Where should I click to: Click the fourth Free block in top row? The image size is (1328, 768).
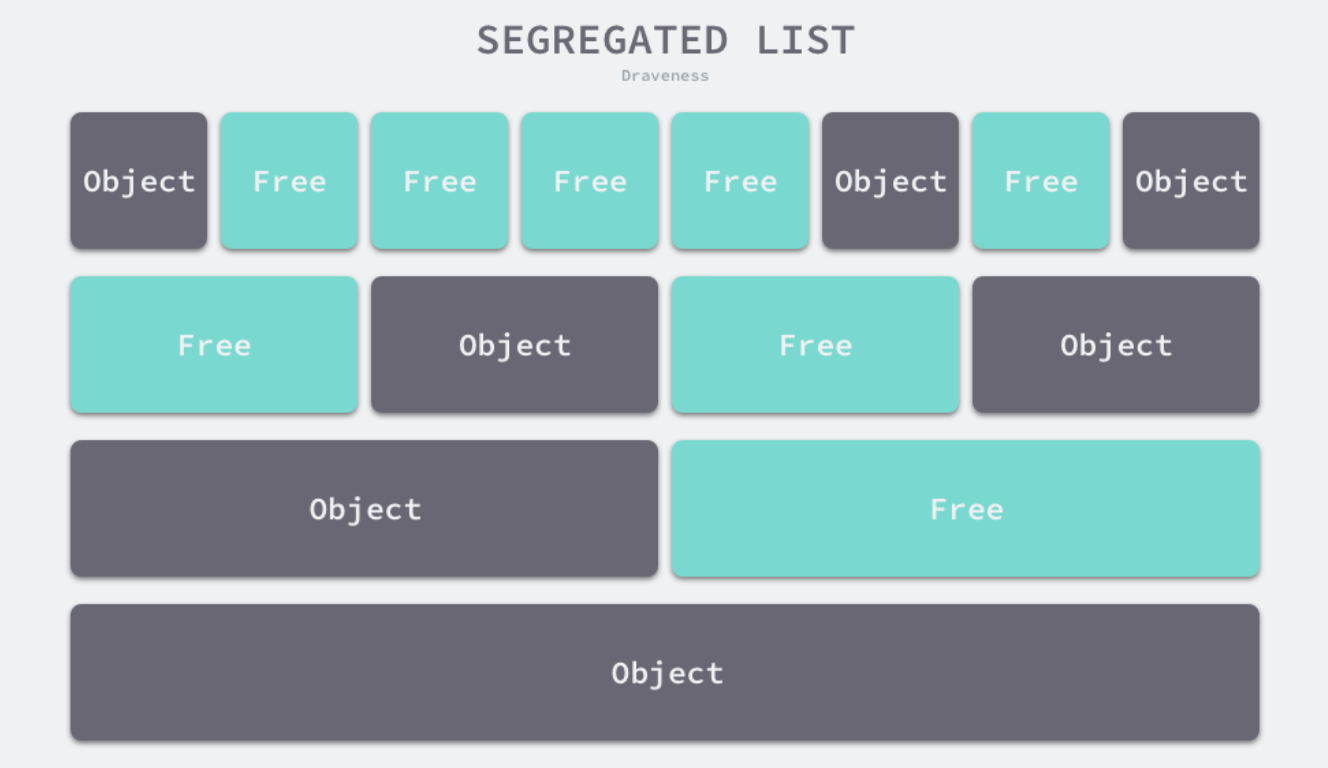click(x=740, y=181)
